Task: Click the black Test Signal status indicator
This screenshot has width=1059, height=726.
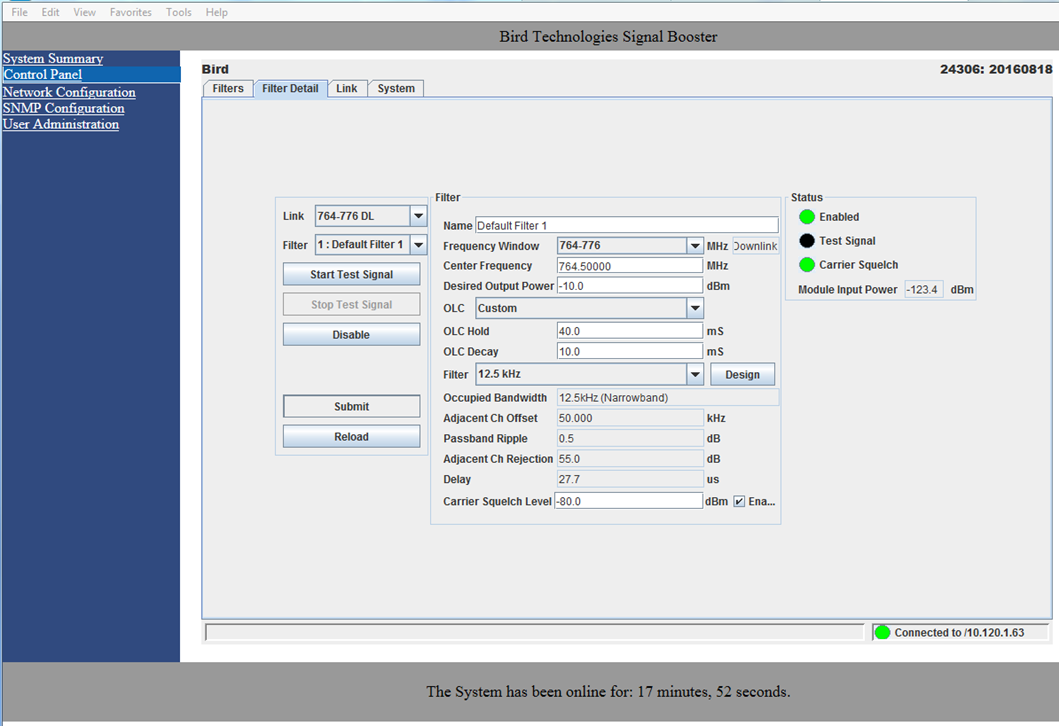Action: click(x=806, y=240)
